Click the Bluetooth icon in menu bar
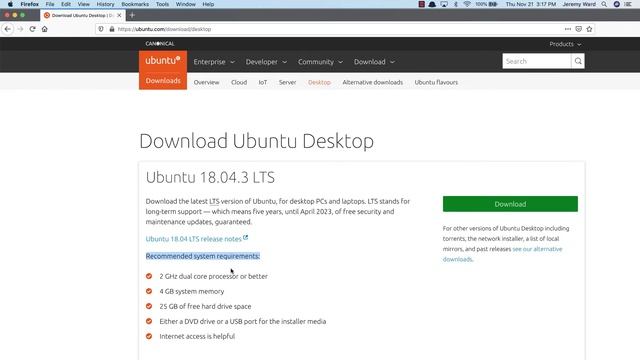Image resolution: width=640 pixels, height=360 pixels. tap(456, 4)
